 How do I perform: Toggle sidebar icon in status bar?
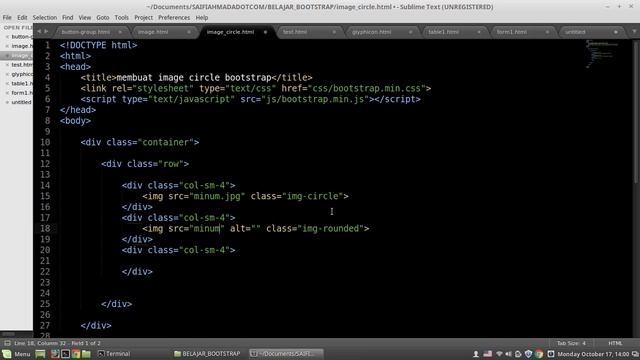coord(7,343)
